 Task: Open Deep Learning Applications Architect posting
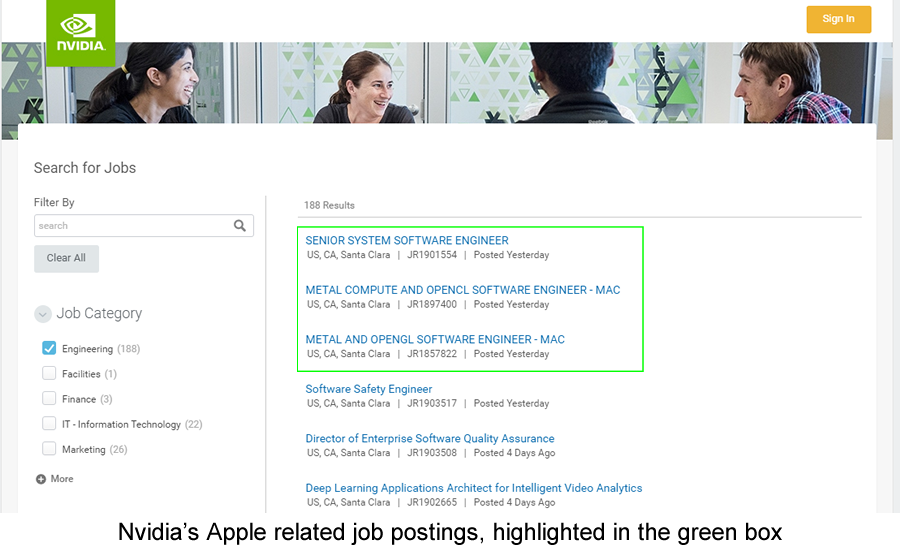coord(474,488)
